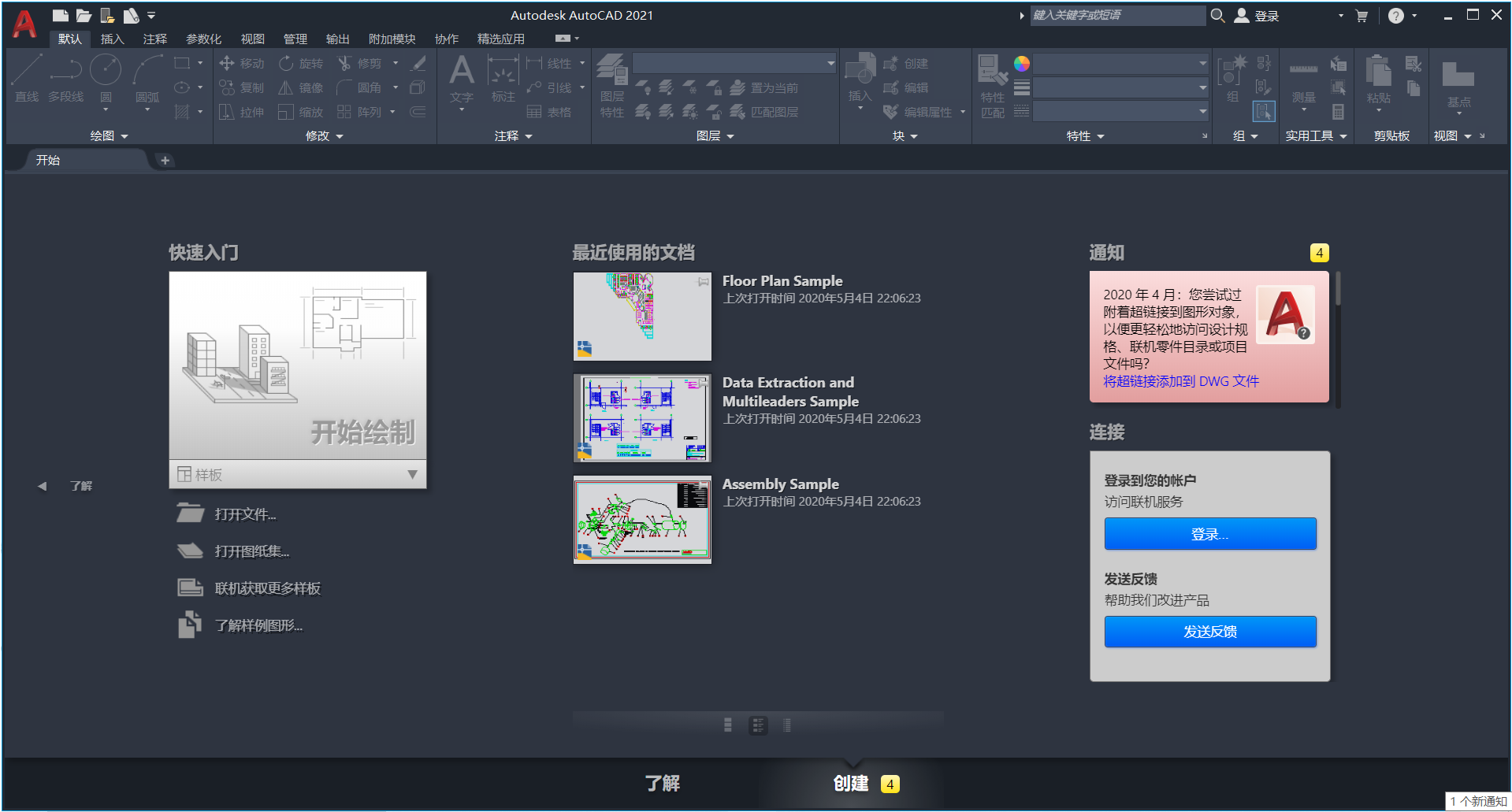Click the 旋转 rotate tool
This screenshot has height=812, width=1512.
(300, 64)
